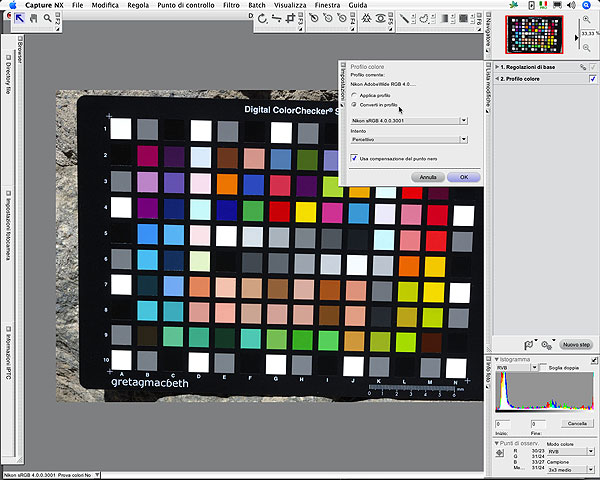Select the white control point tool
Image resolution: width=600 pixels, height=480 pixels.
[x=342, y=18]
